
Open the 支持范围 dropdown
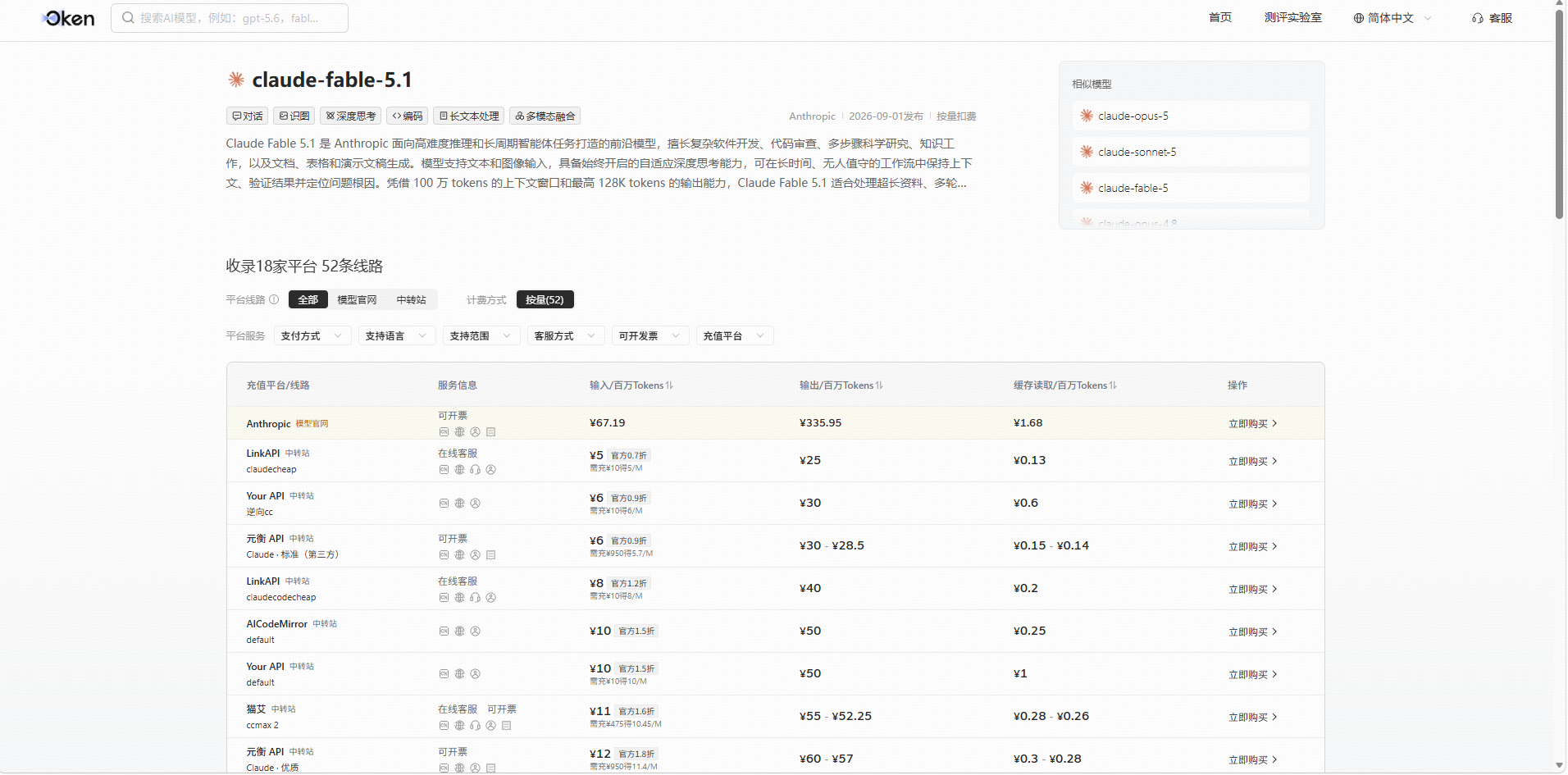point(481,335)
